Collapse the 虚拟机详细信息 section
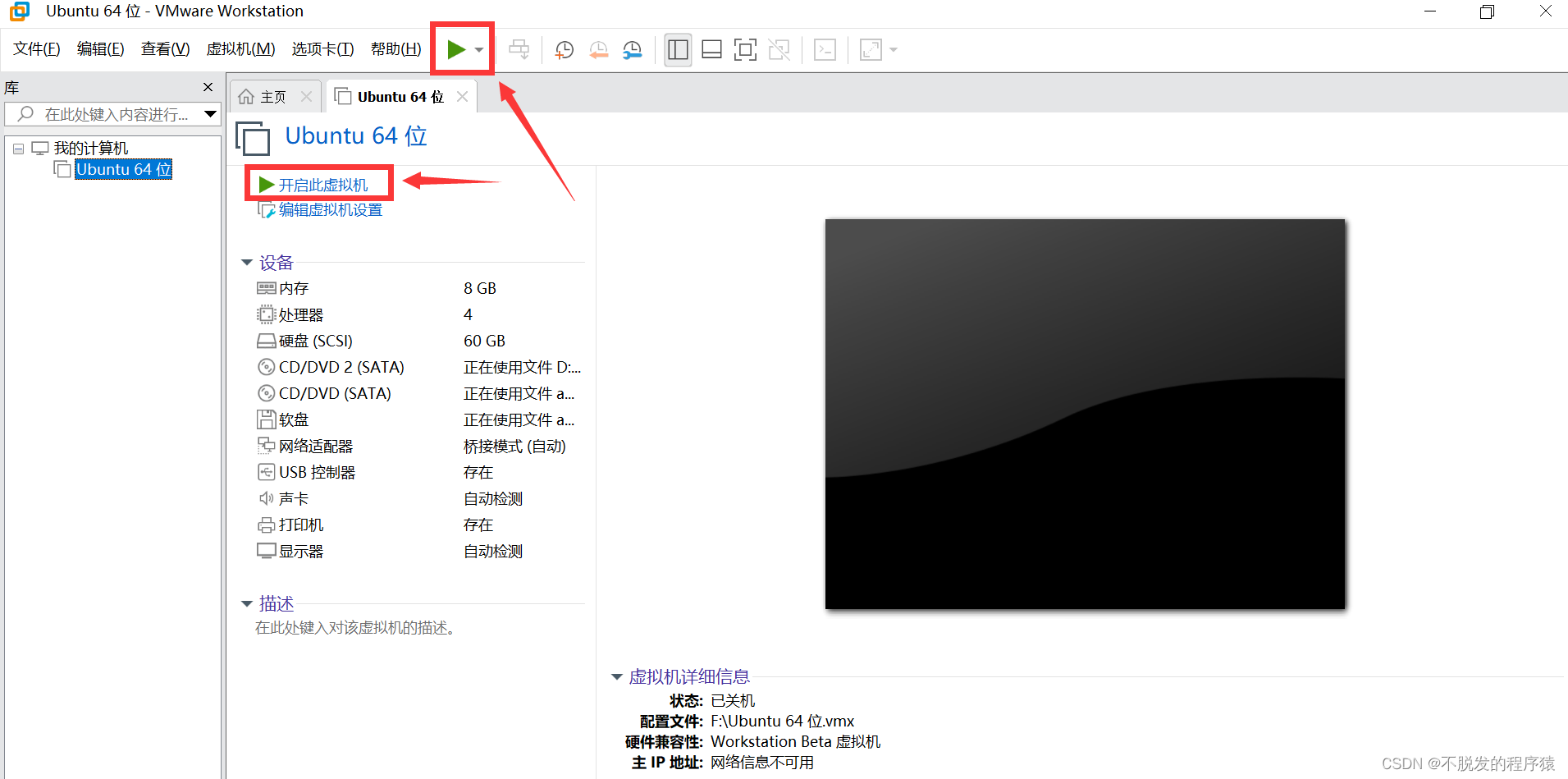This screenshot has height=779, width=1568. [x=616, y=676]
